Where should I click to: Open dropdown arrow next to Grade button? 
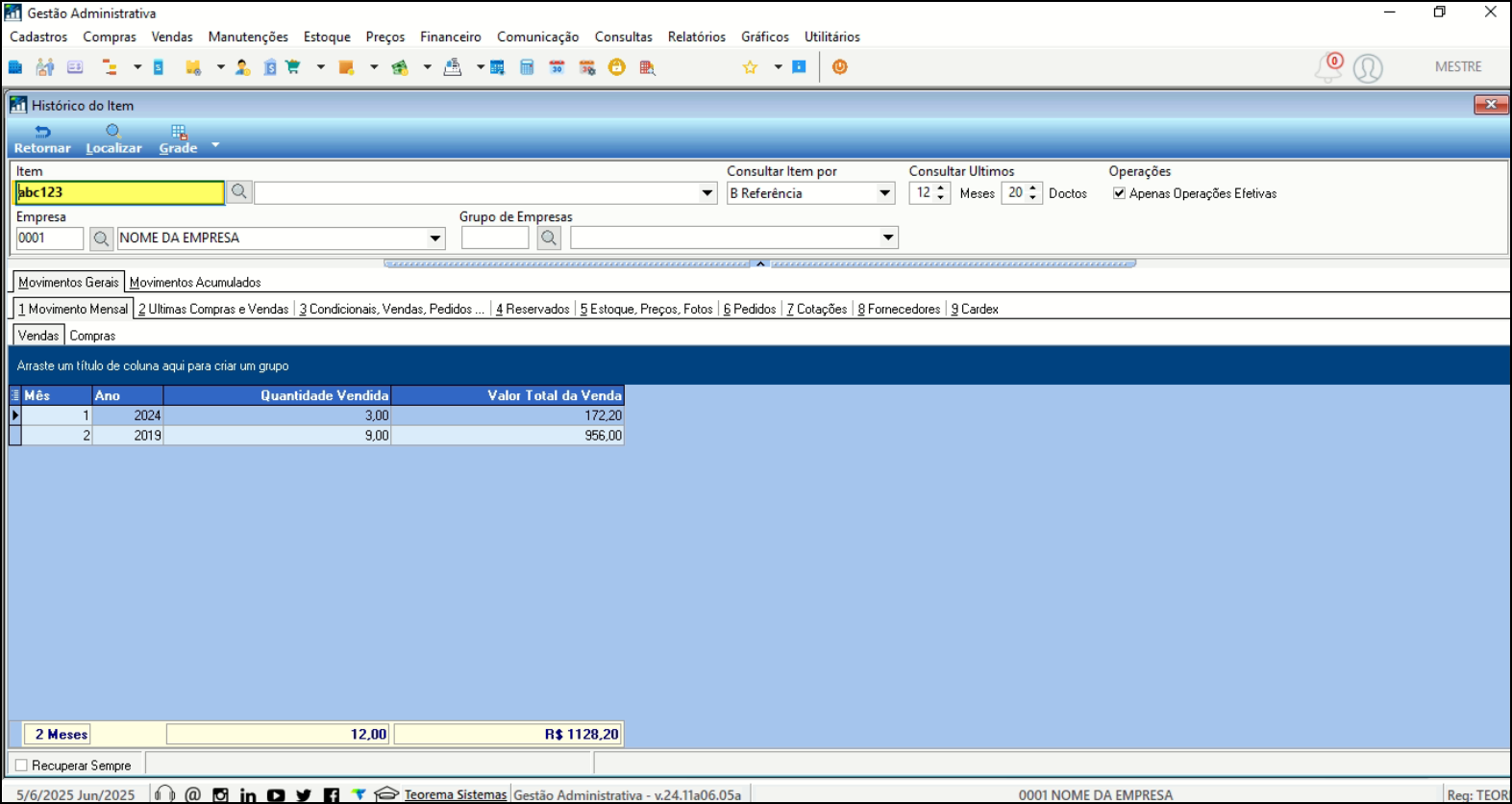pyautogui.click(x=215, y=145)
